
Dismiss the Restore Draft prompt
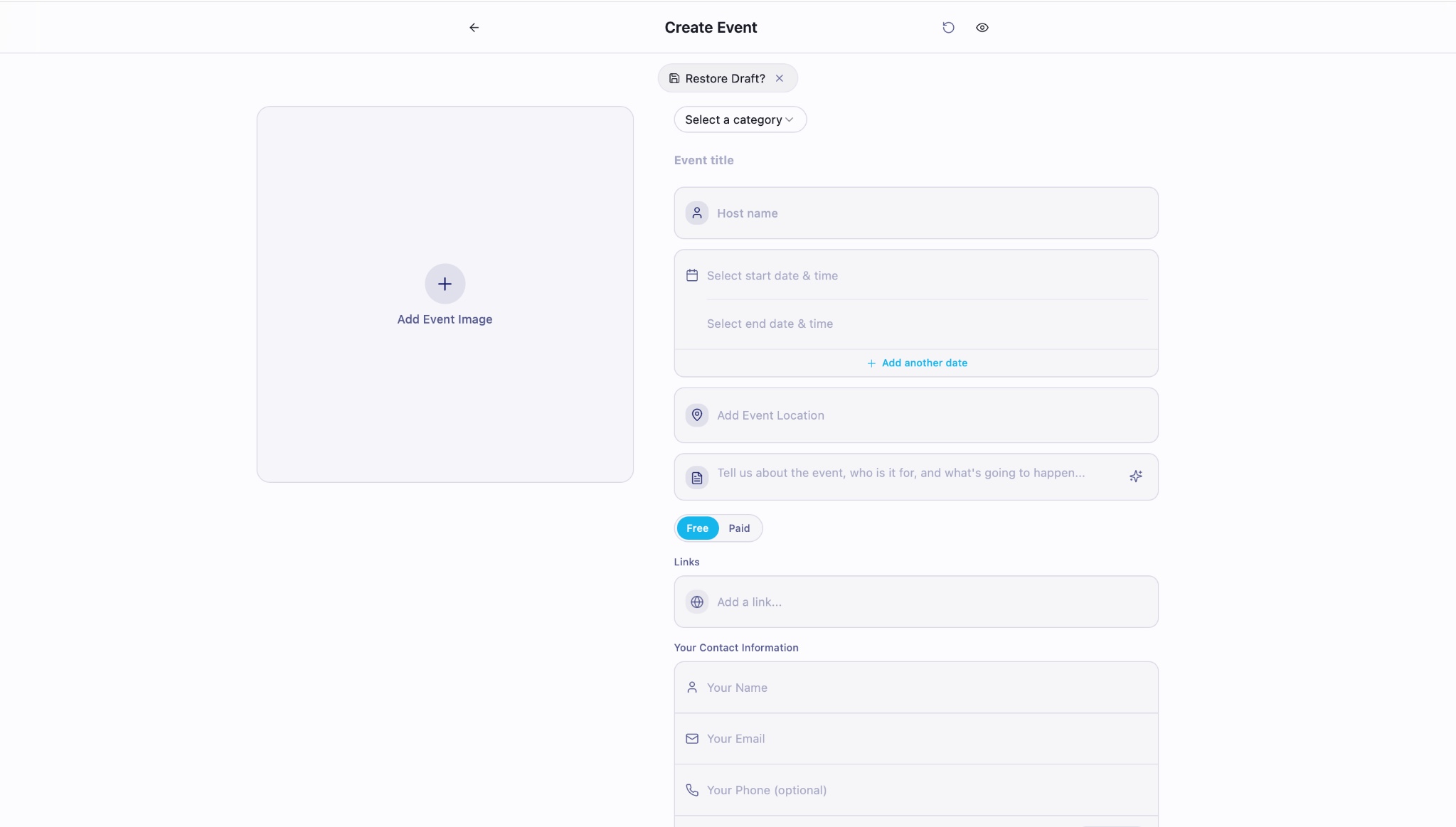[780, 78]
